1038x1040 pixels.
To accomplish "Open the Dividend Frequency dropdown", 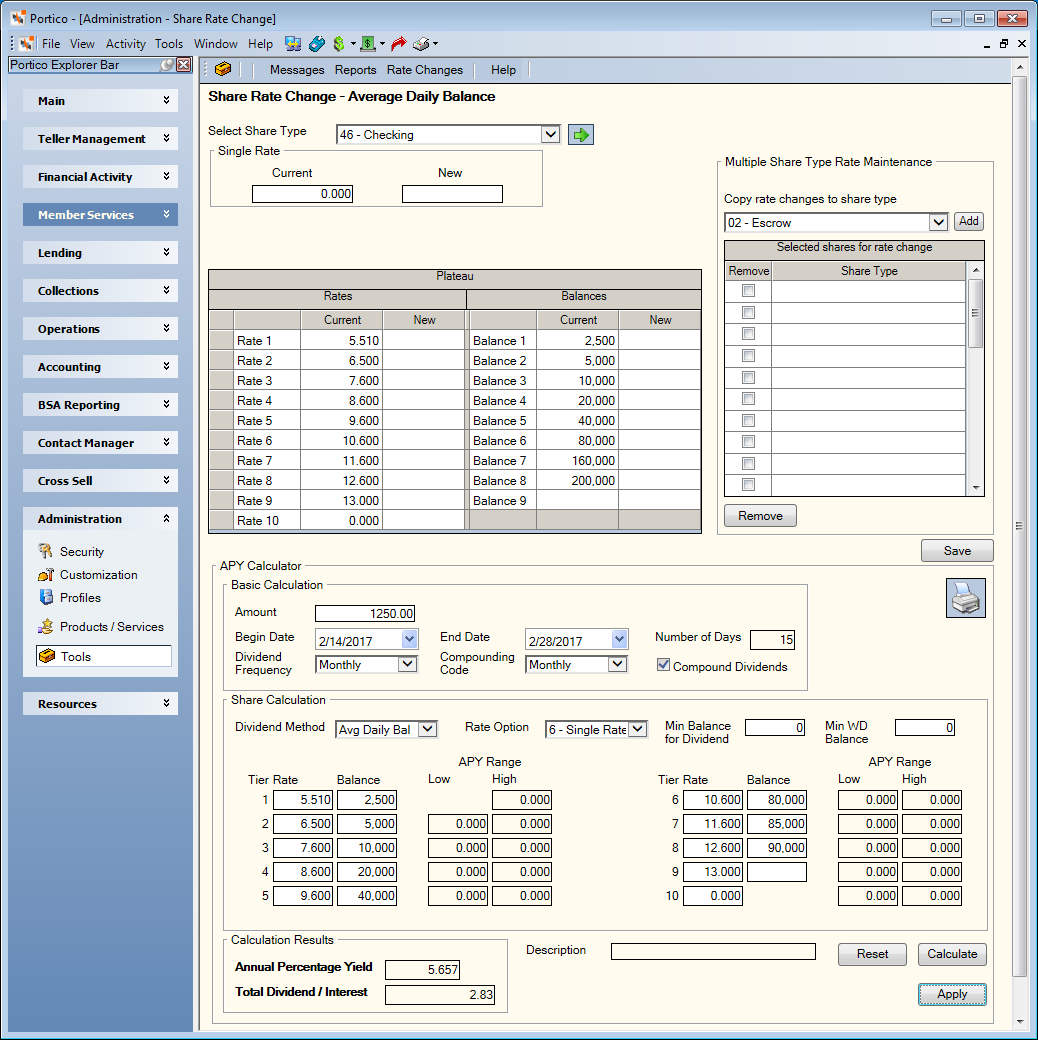I will coord(407,664).
